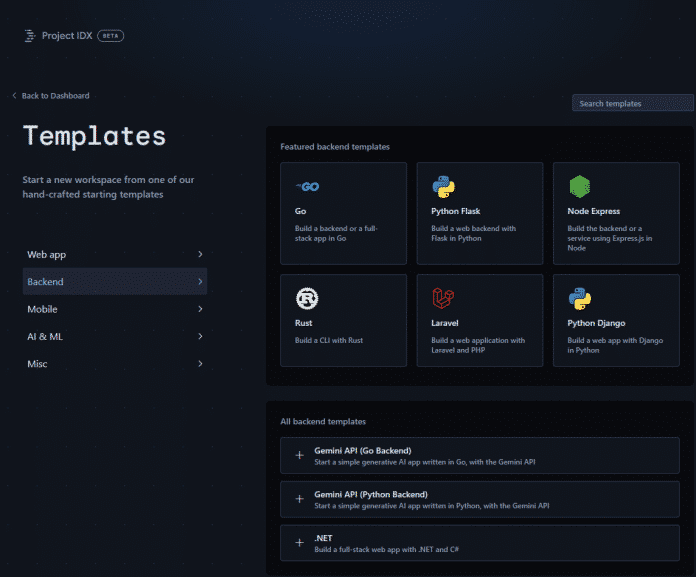Click the Project IDX logo icon
The height and width of the screenshot is (577, 696).
[x=30, y=36]
